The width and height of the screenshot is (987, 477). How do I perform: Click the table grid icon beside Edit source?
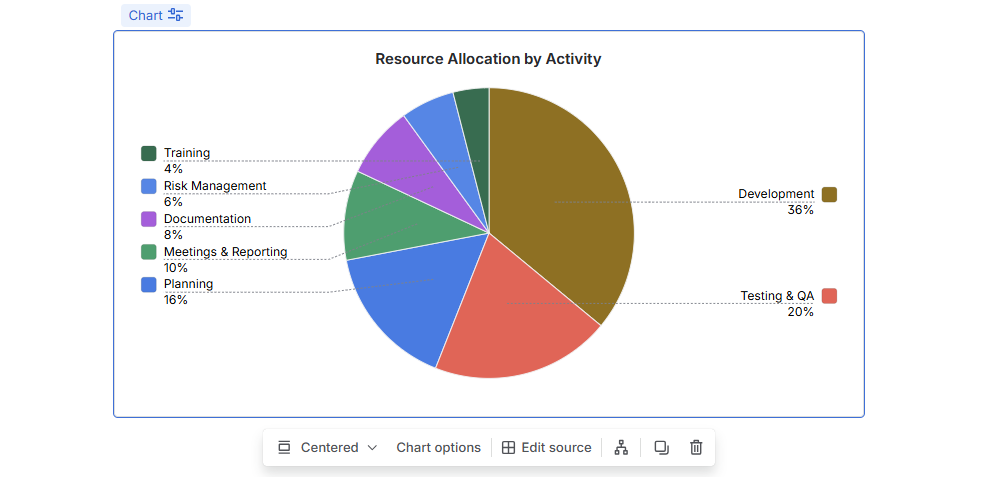[508, 448]
